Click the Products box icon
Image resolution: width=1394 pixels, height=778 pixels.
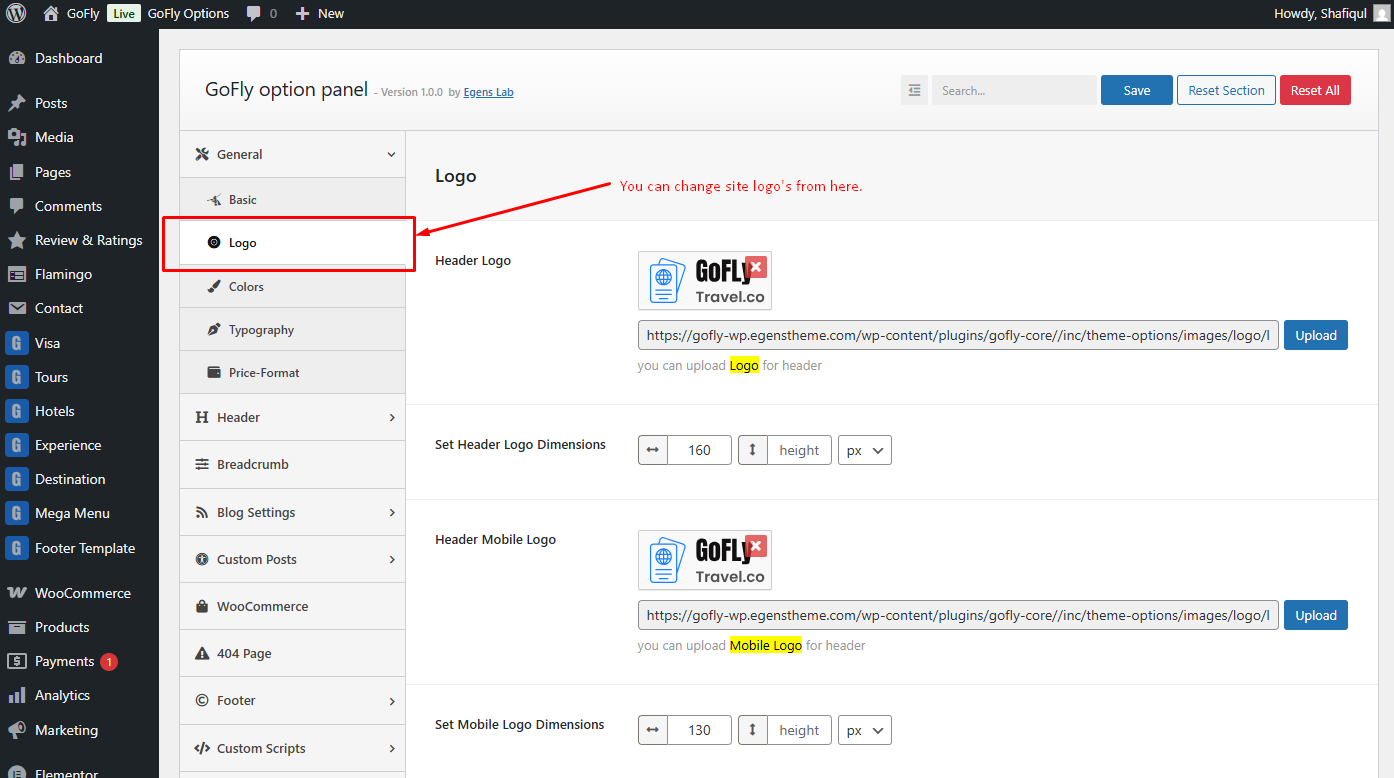16,627
